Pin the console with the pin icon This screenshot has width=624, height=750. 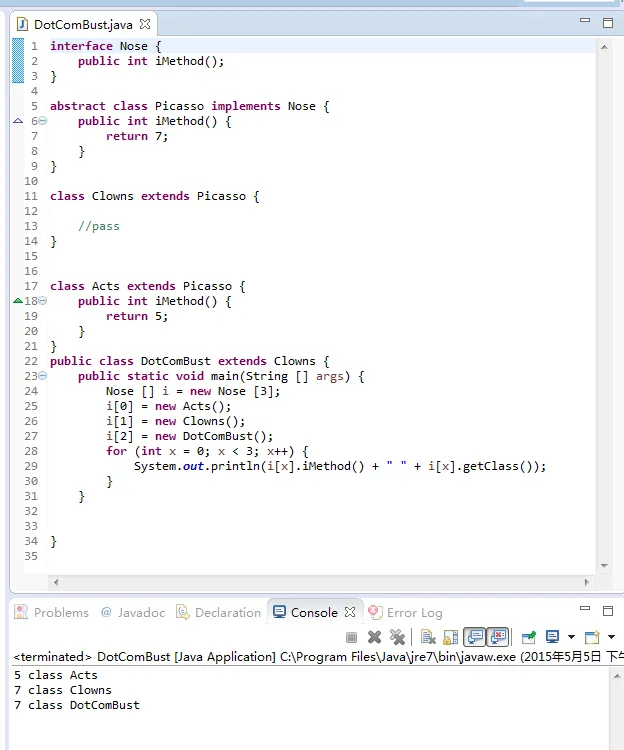528,637
